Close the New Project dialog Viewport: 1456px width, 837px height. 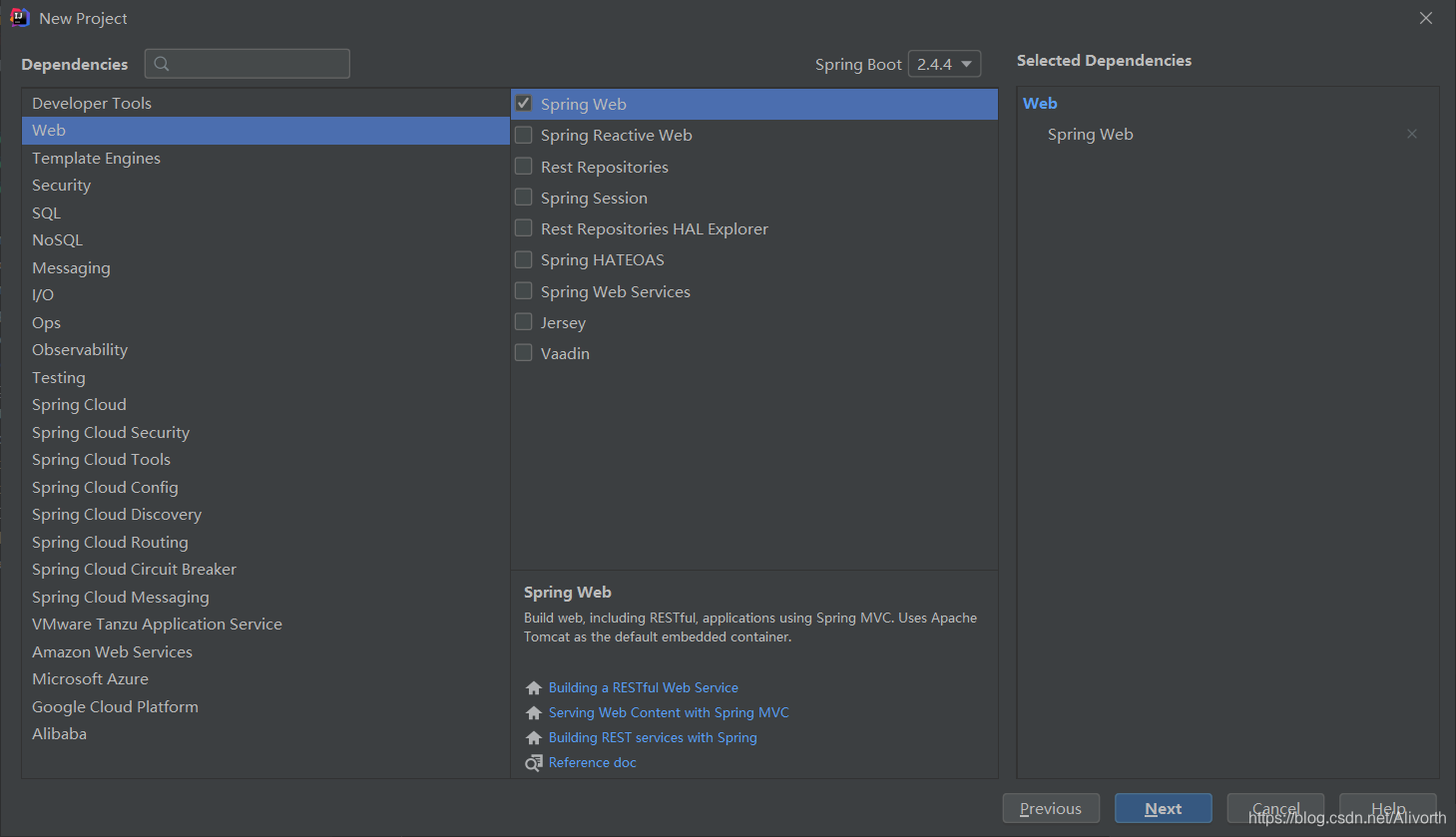1426,18
